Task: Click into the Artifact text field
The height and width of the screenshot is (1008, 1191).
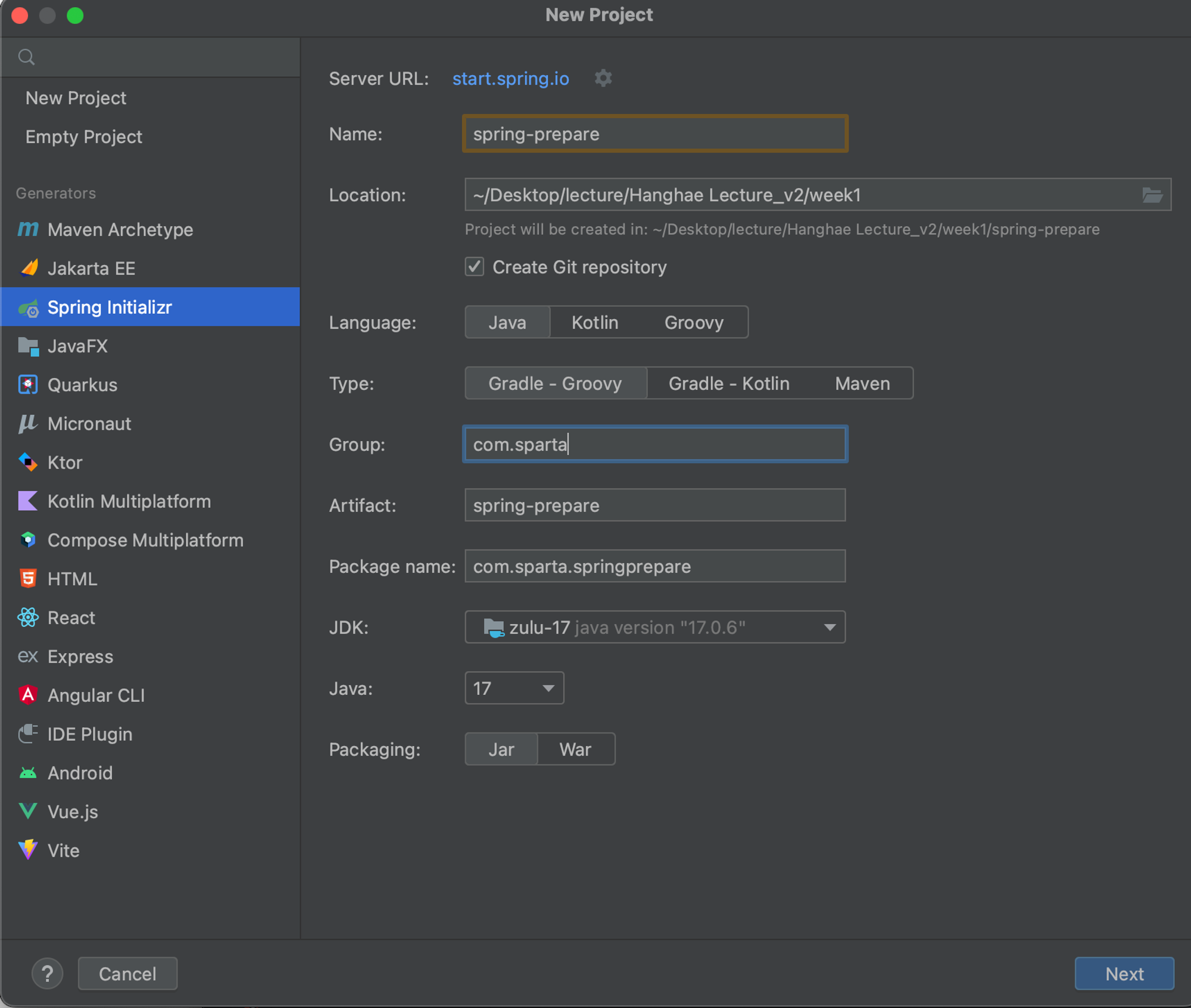Action: click(654, 505)
